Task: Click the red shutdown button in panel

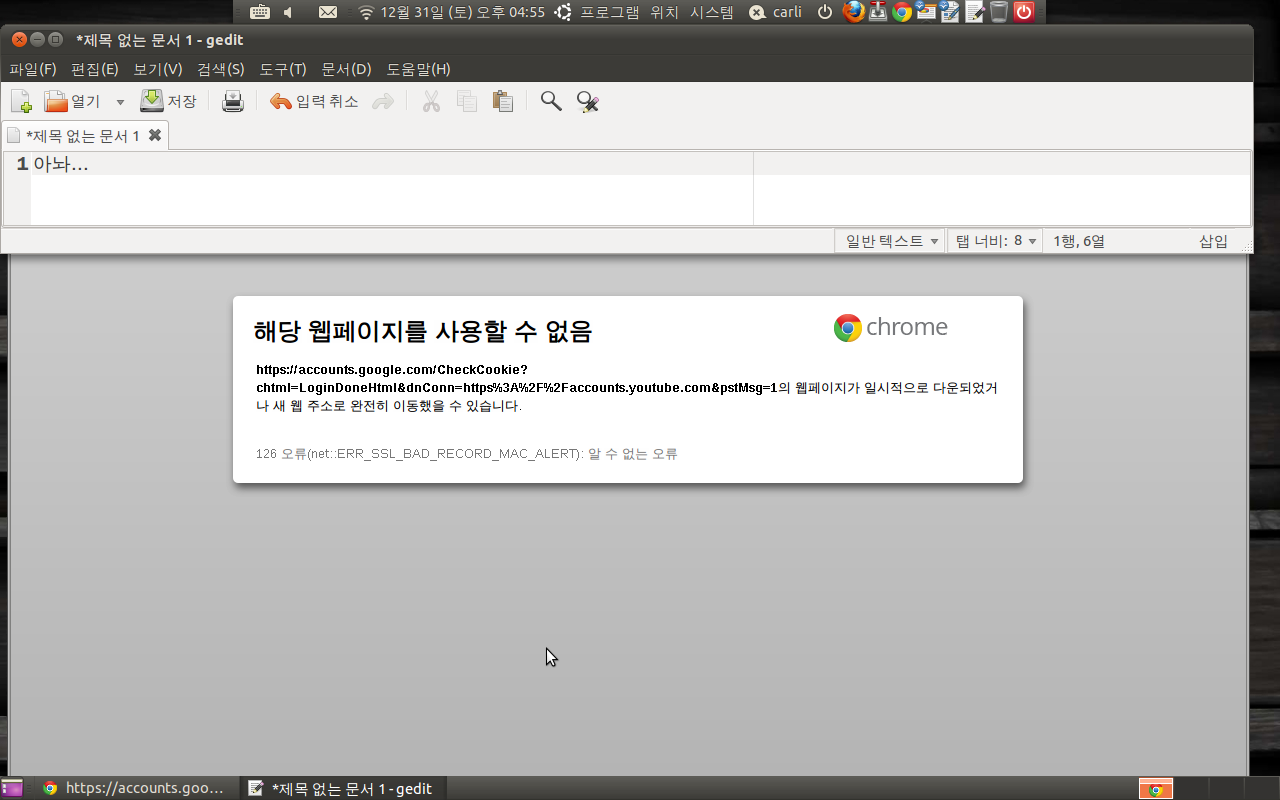Action: click(x=1024, y=12)
